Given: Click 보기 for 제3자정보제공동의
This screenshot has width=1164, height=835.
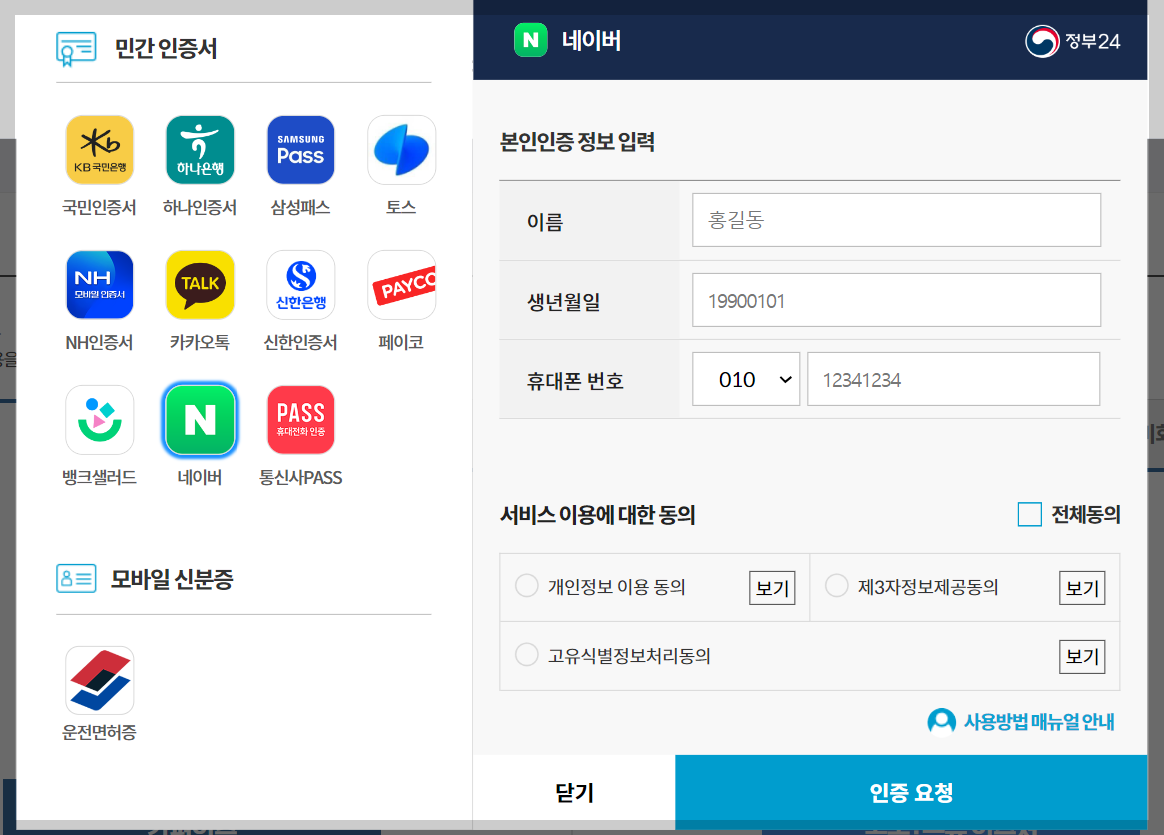Looking at the screenshot, I should (x=1082, y=588).
